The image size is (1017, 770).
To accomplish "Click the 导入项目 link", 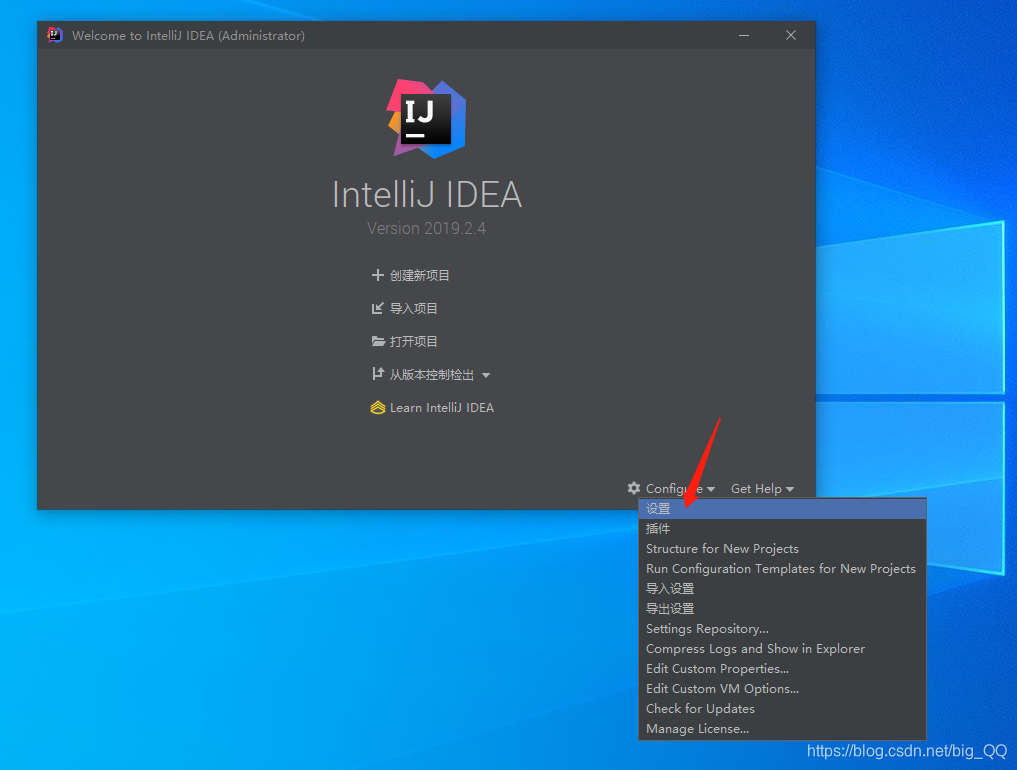I will (x=414, y=309).
